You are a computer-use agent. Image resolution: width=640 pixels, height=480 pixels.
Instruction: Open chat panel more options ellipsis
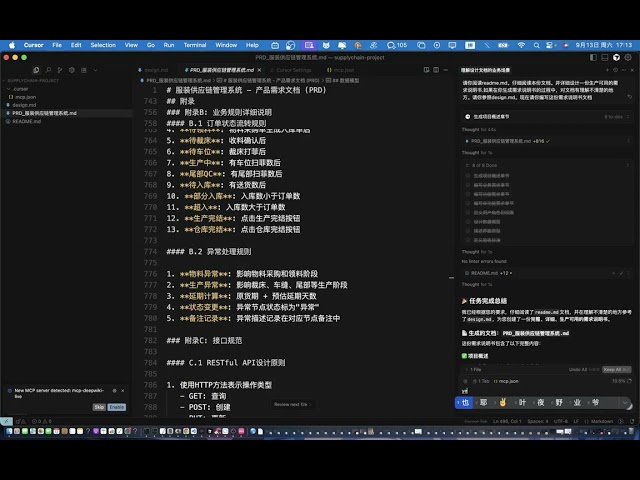click(x=624, y=70)
